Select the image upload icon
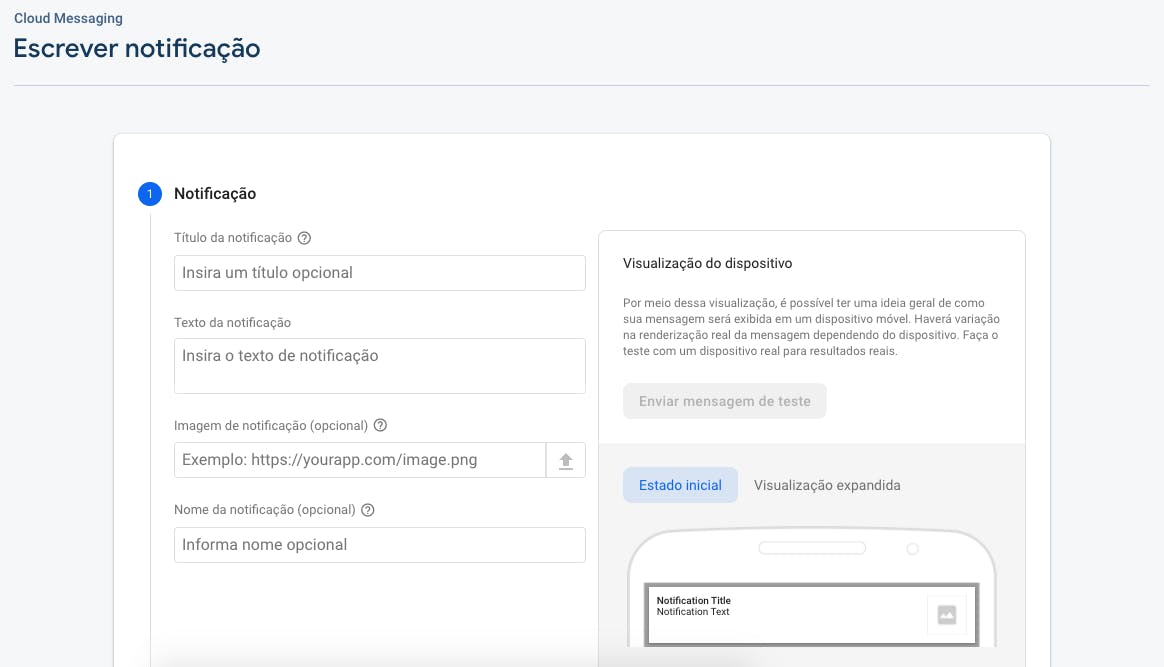The height and width of the screenshot is (667, 1164). click(566, 460)
